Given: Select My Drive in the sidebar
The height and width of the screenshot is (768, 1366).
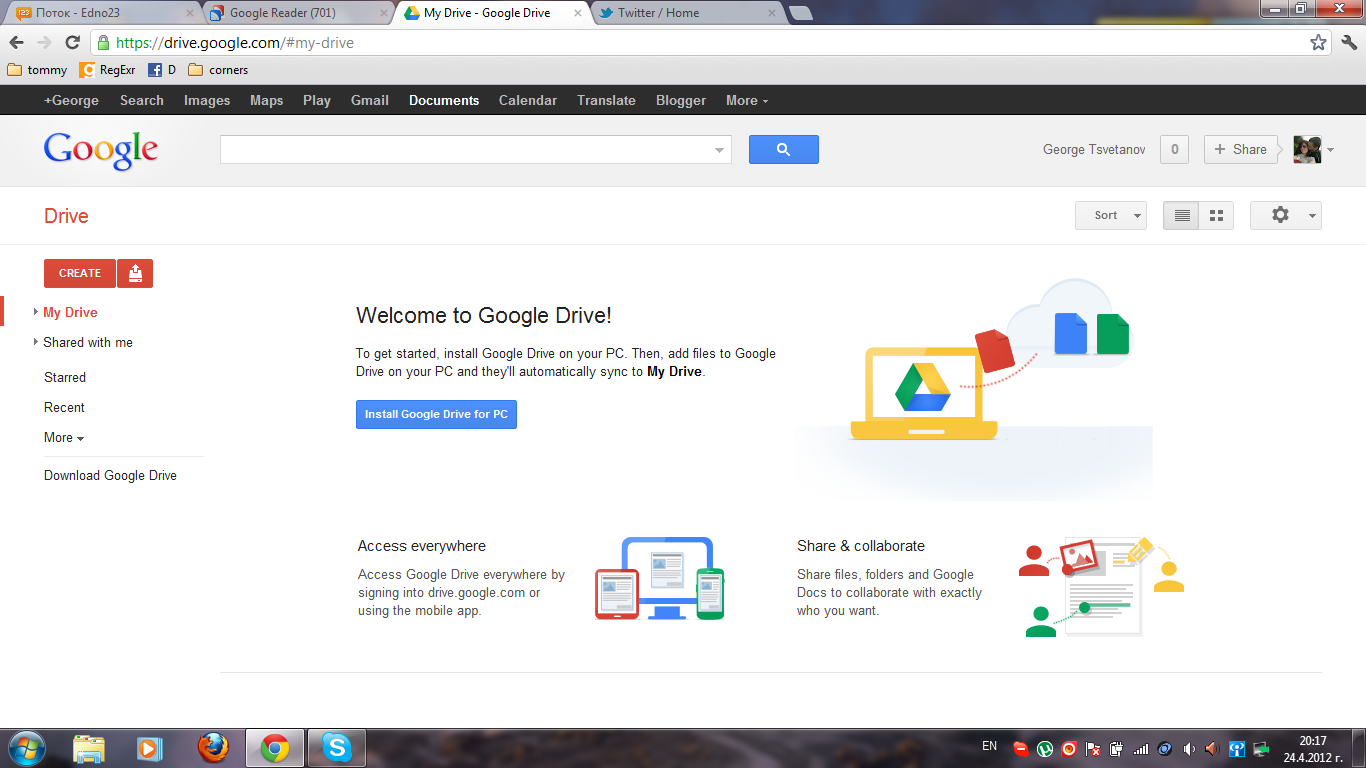Looking at the screenshot, I should tap(70, 312).
